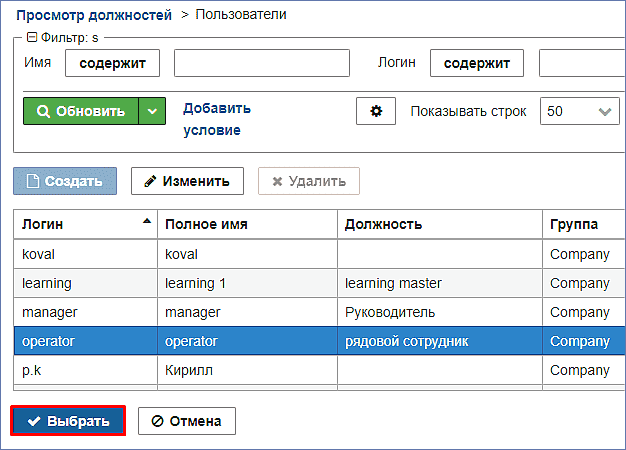
Task: Click Company group cell in manager row
Action: [x=584, y=312]
